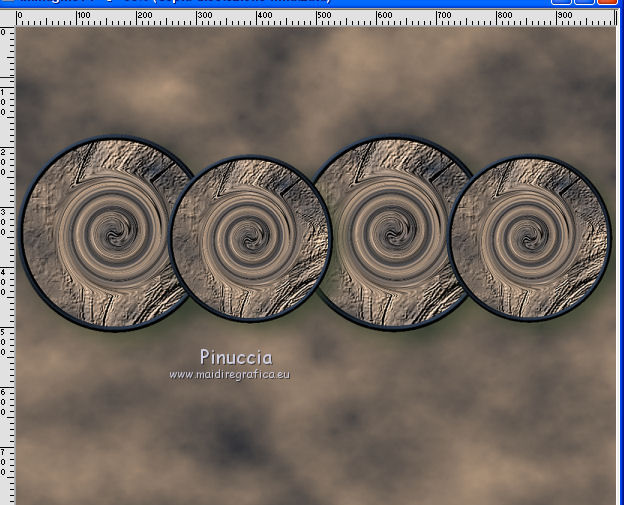Click the leftmost spiral disc in the canvas

(107, 234)
